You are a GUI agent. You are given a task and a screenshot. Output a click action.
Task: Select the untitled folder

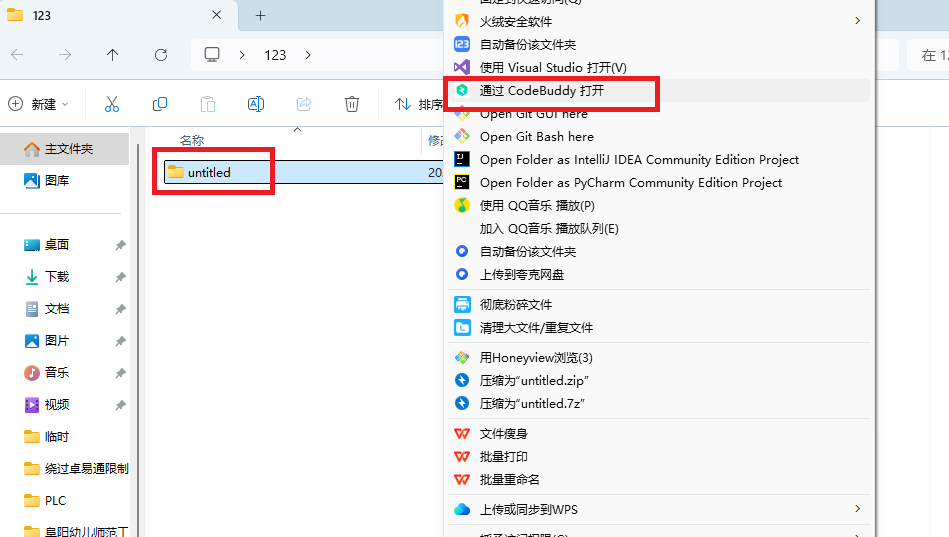(209, 173)
